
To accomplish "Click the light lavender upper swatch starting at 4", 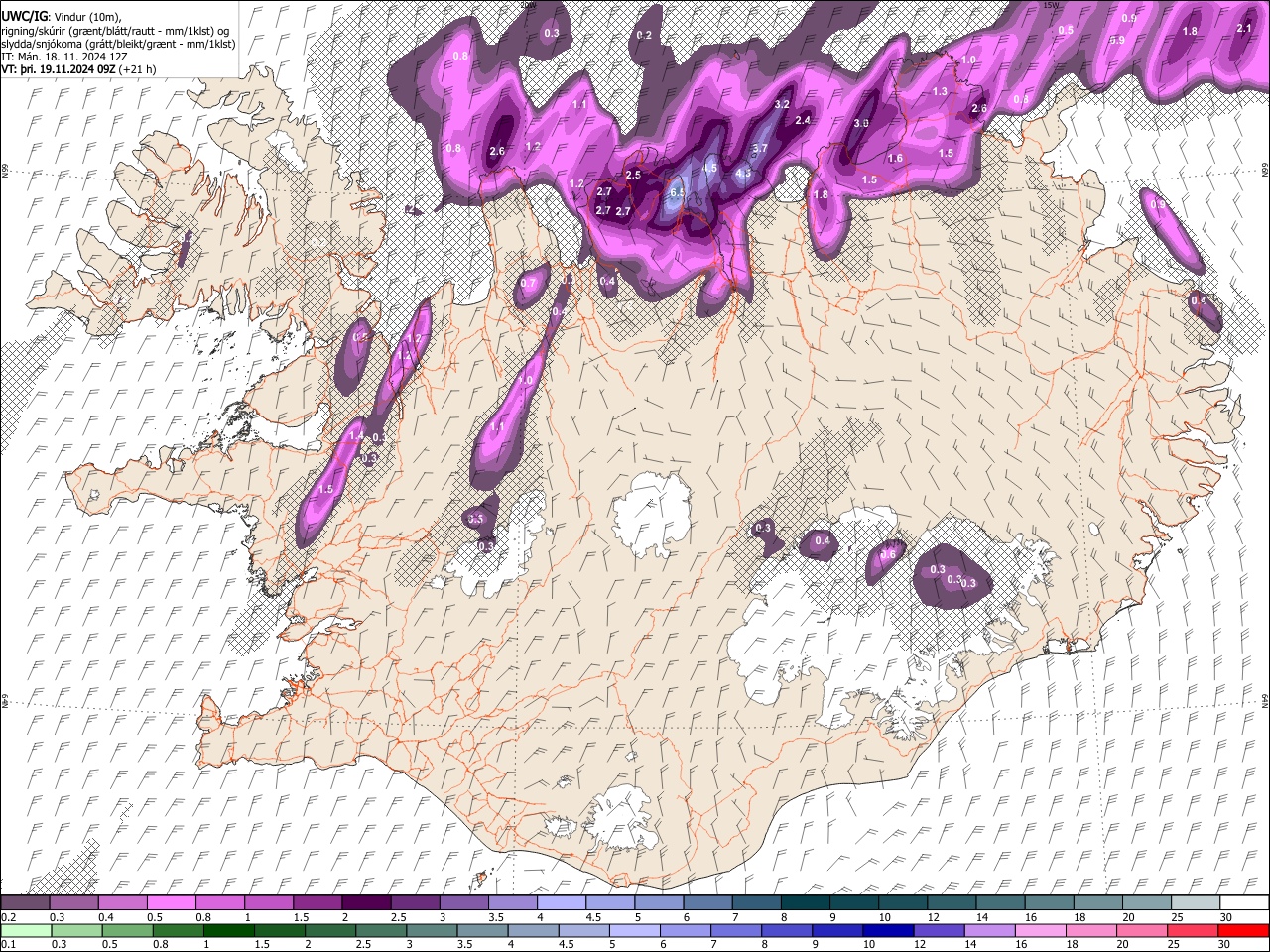I will tap(562, 902).
